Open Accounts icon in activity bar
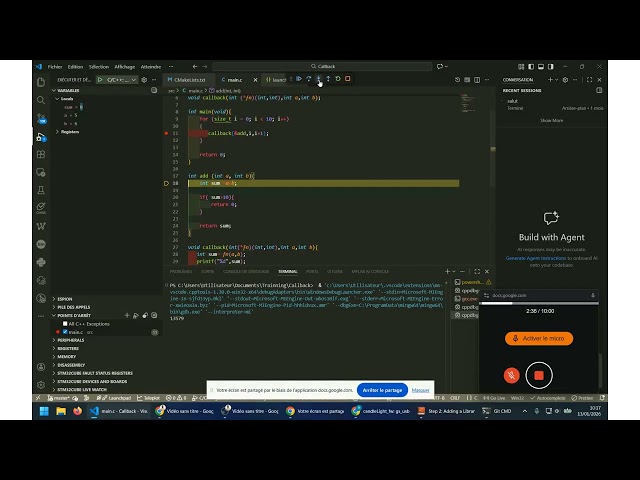 click(x=41, y=367)
